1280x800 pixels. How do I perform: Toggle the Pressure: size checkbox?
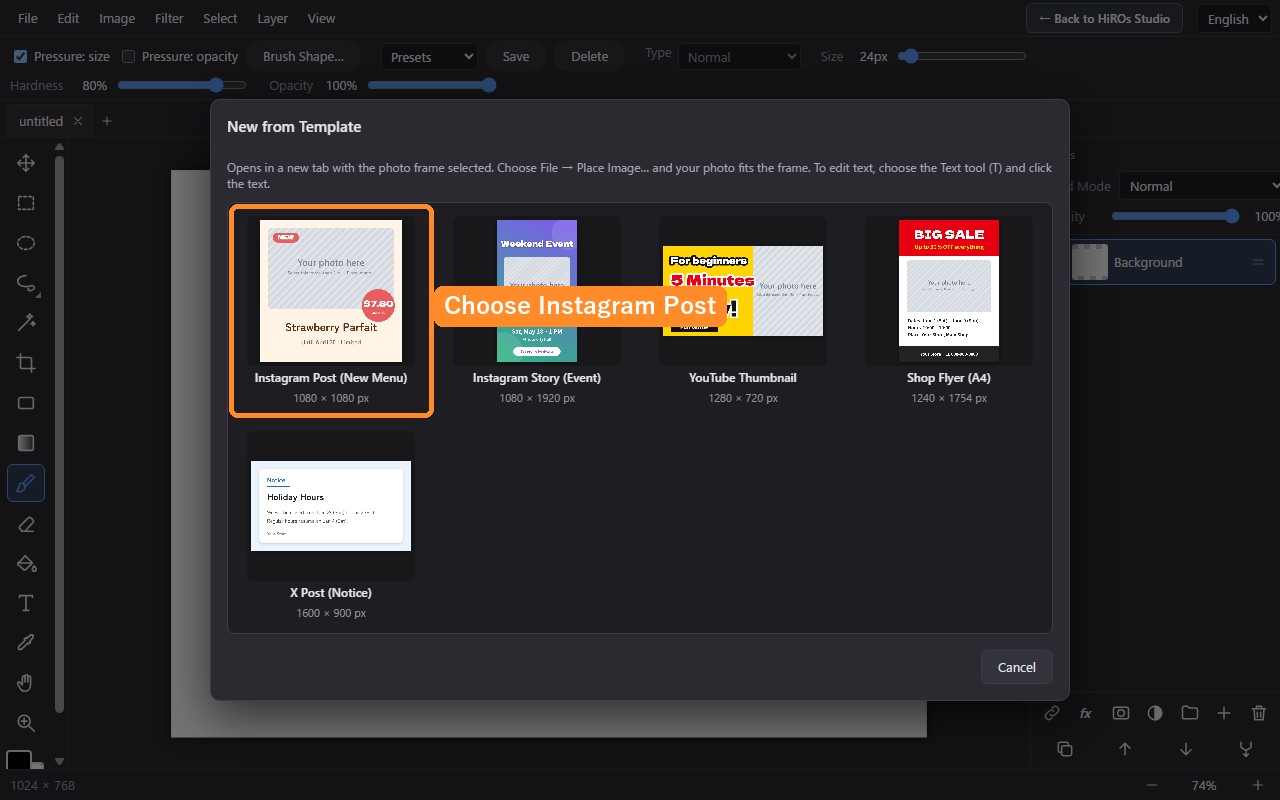(x=20, y=56)
